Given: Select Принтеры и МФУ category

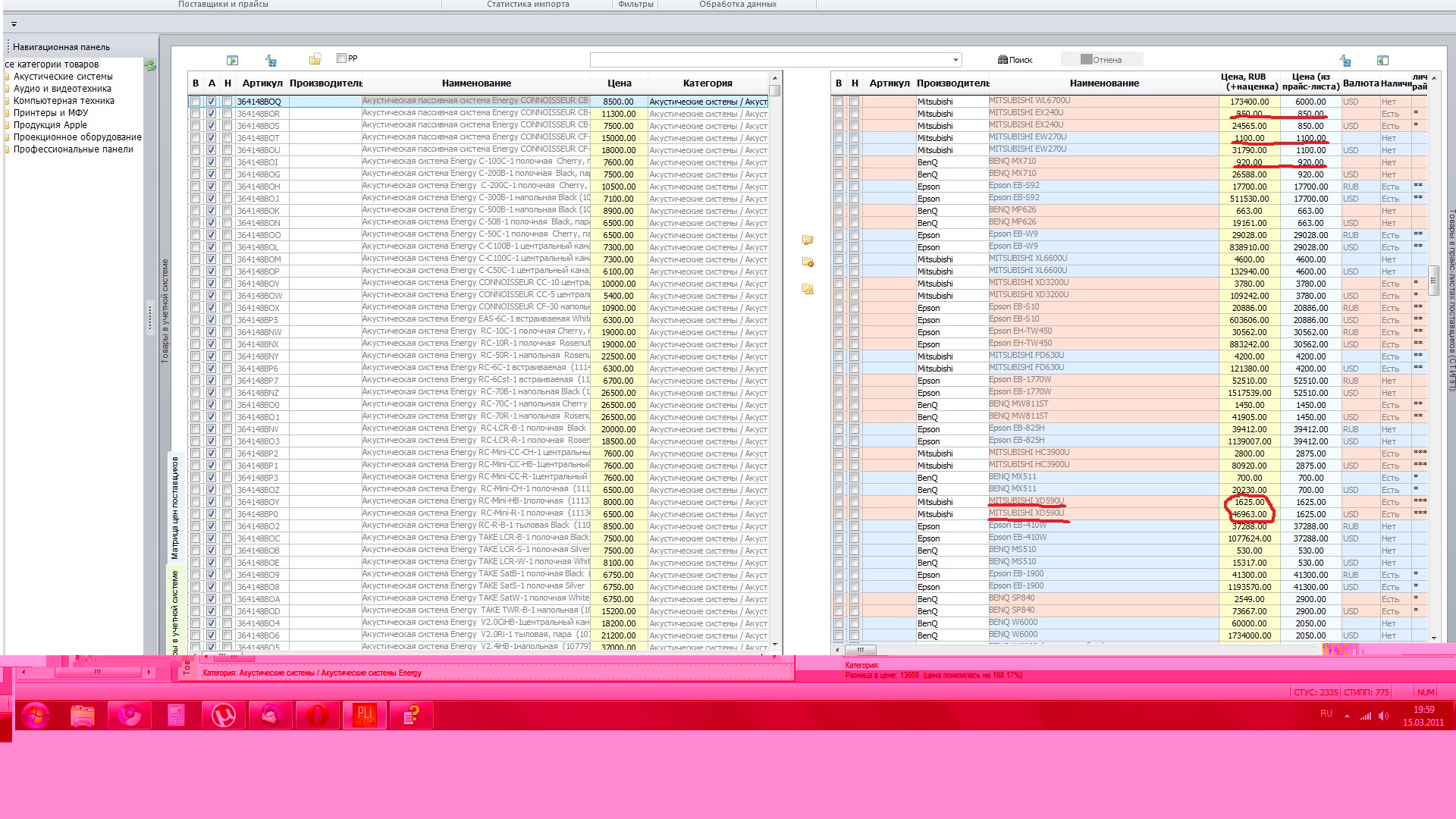Looking at the screenshot, I should 50,113.
